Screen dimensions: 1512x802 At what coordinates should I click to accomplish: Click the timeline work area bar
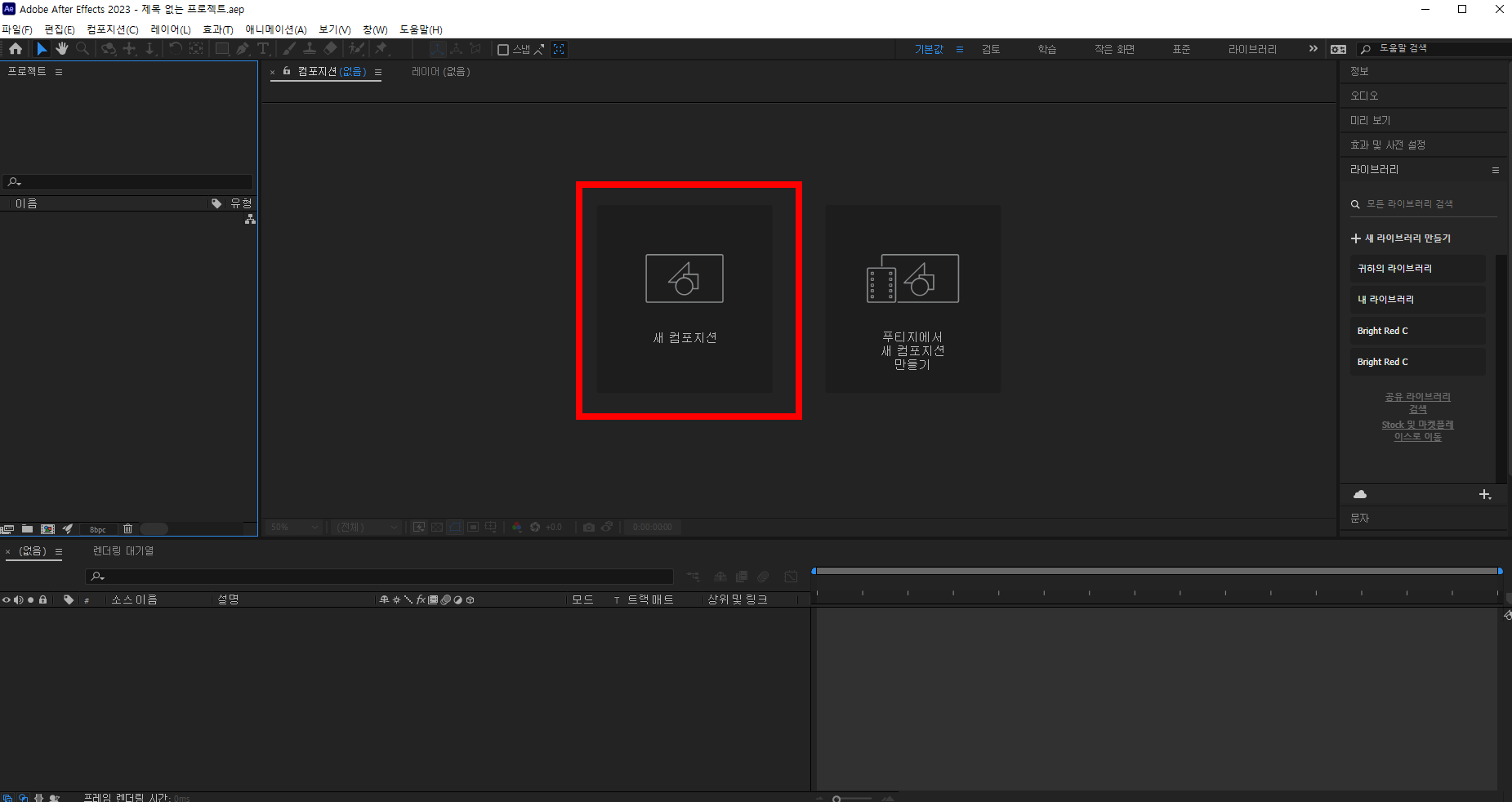coord(1157,571)
